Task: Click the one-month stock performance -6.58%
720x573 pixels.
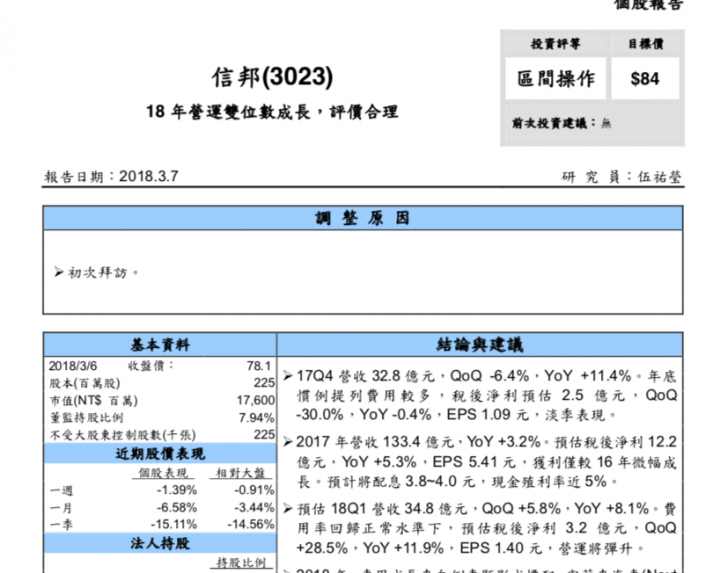Action: click(x=177, y=507)
